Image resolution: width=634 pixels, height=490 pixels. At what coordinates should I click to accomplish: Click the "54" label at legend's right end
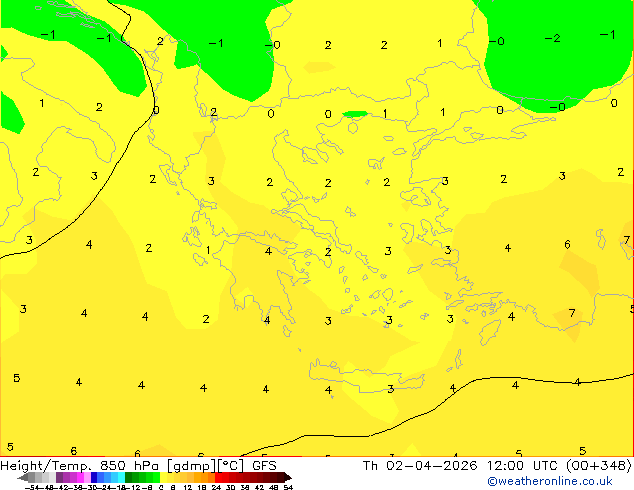coord(288,487)
